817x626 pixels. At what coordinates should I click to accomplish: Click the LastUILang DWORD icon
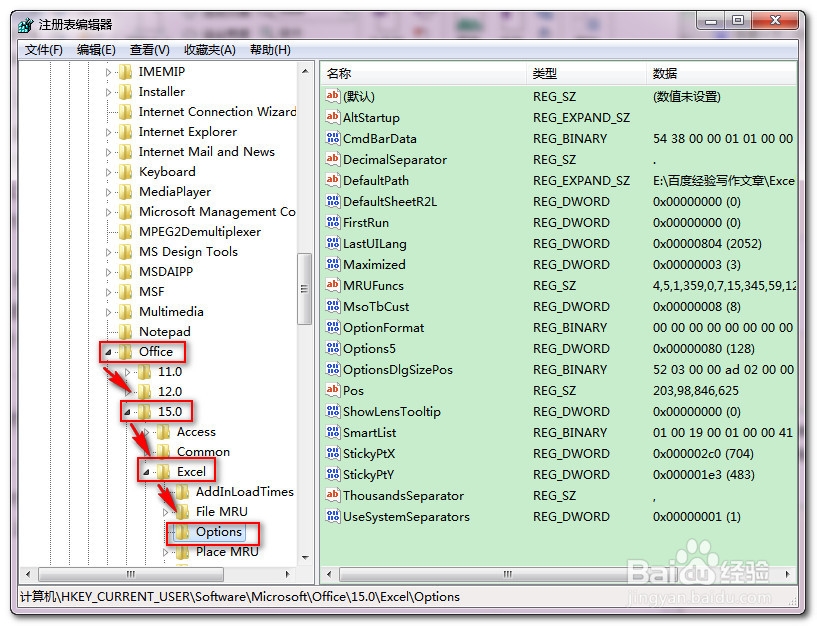[x=332, y=243]
